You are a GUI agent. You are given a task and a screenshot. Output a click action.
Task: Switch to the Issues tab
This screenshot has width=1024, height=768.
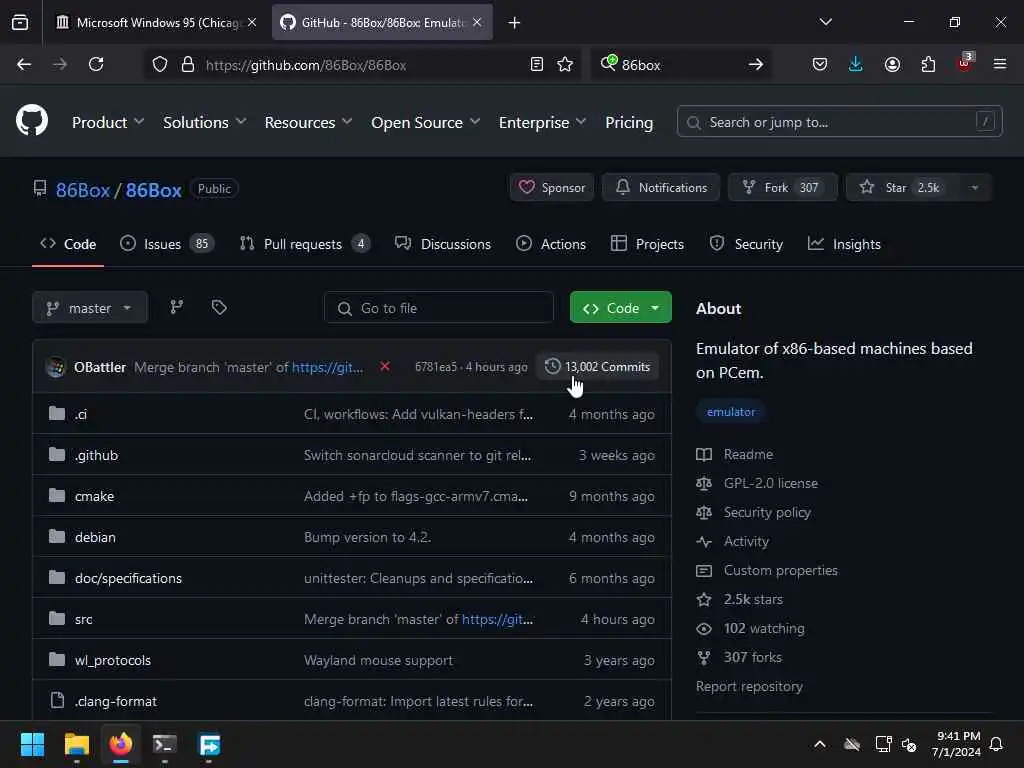[167, 244]
